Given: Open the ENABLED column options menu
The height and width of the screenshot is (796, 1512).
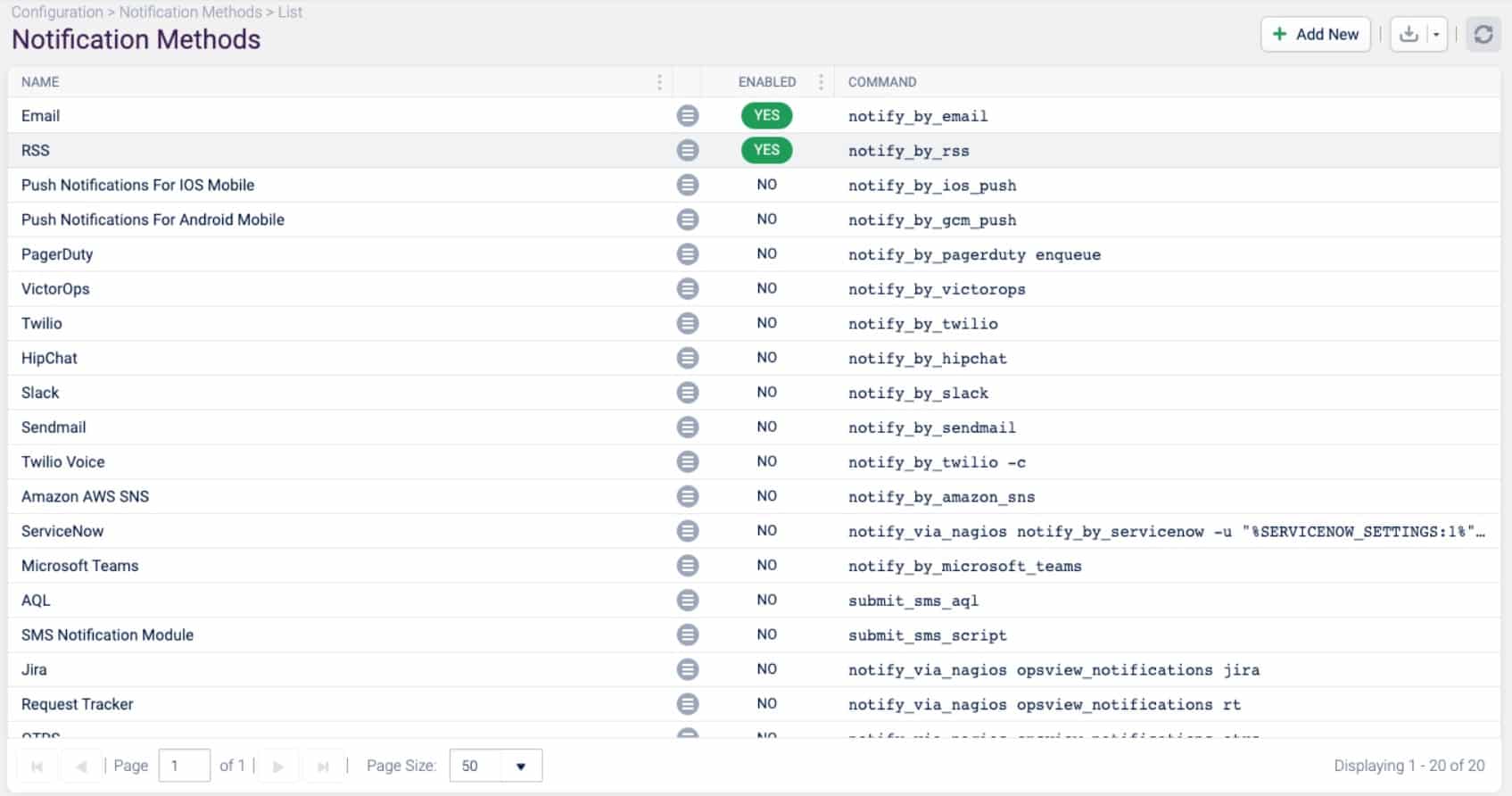Looking at the screenshot, I should pos(821,82).
